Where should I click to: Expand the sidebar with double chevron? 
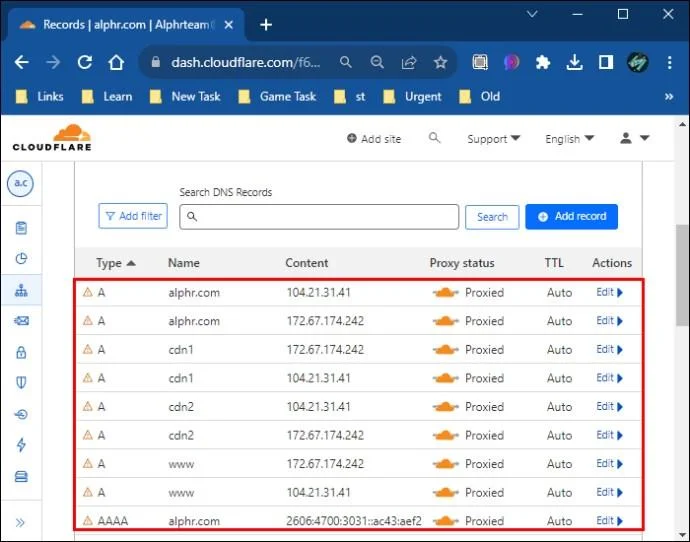click(20, 523)
